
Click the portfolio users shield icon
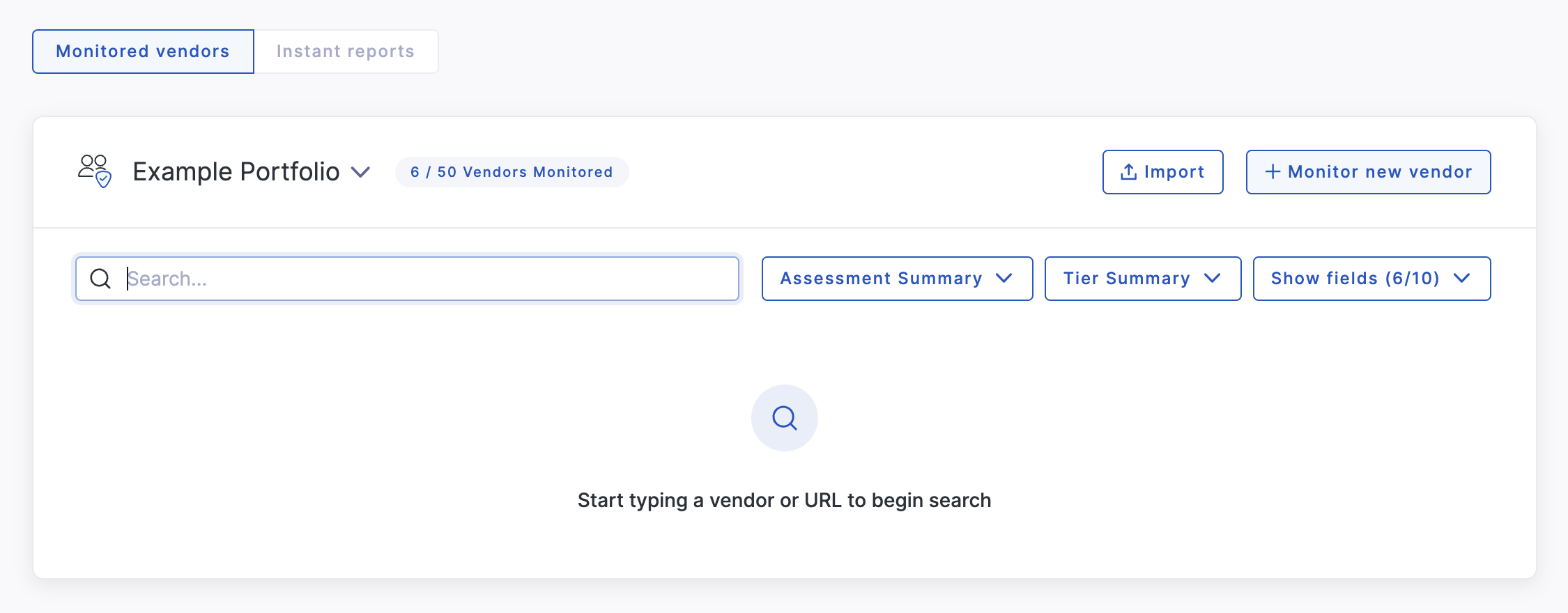point(95,171)
